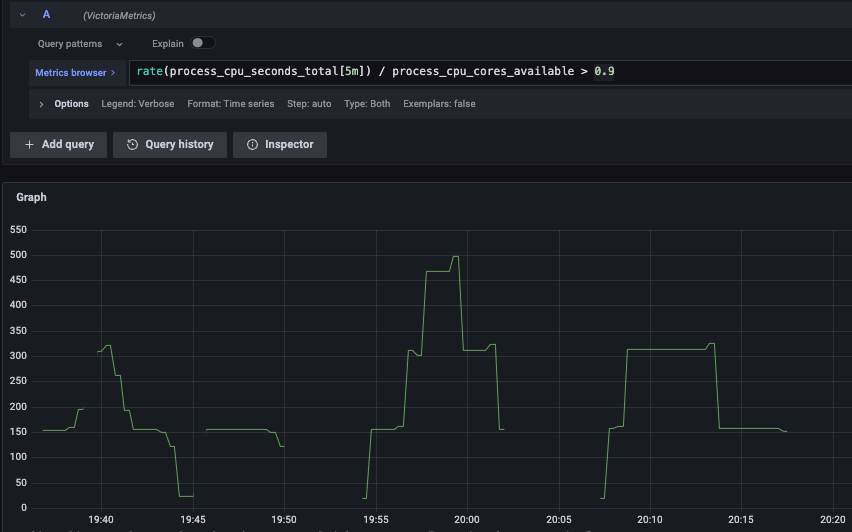Click the 500 peak on the graph line

pos(455,256)
